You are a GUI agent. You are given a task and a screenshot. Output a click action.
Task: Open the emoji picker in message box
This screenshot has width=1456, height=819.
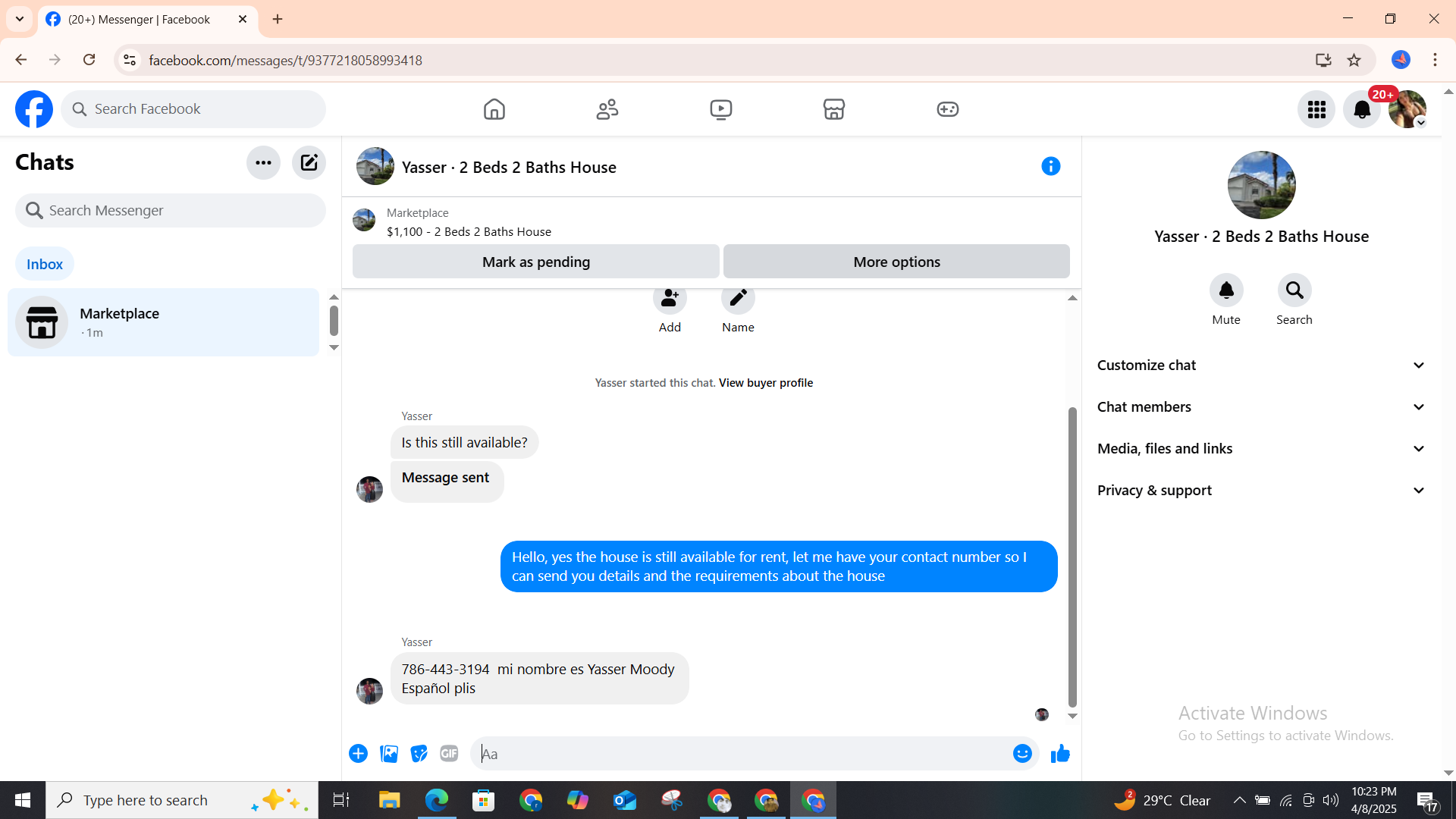click(x=1022, y=754)
